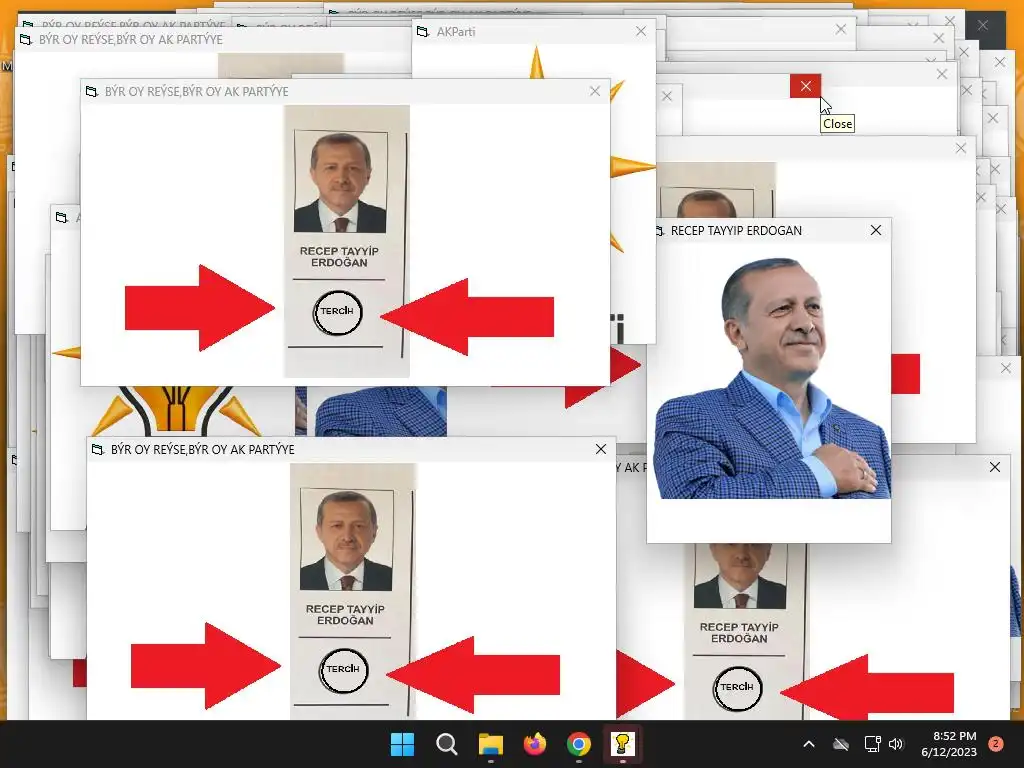Select the light bulb app on taskbar
This screenshot has width=1024, height=768.
pyautogui.click(x=622, y=744)
